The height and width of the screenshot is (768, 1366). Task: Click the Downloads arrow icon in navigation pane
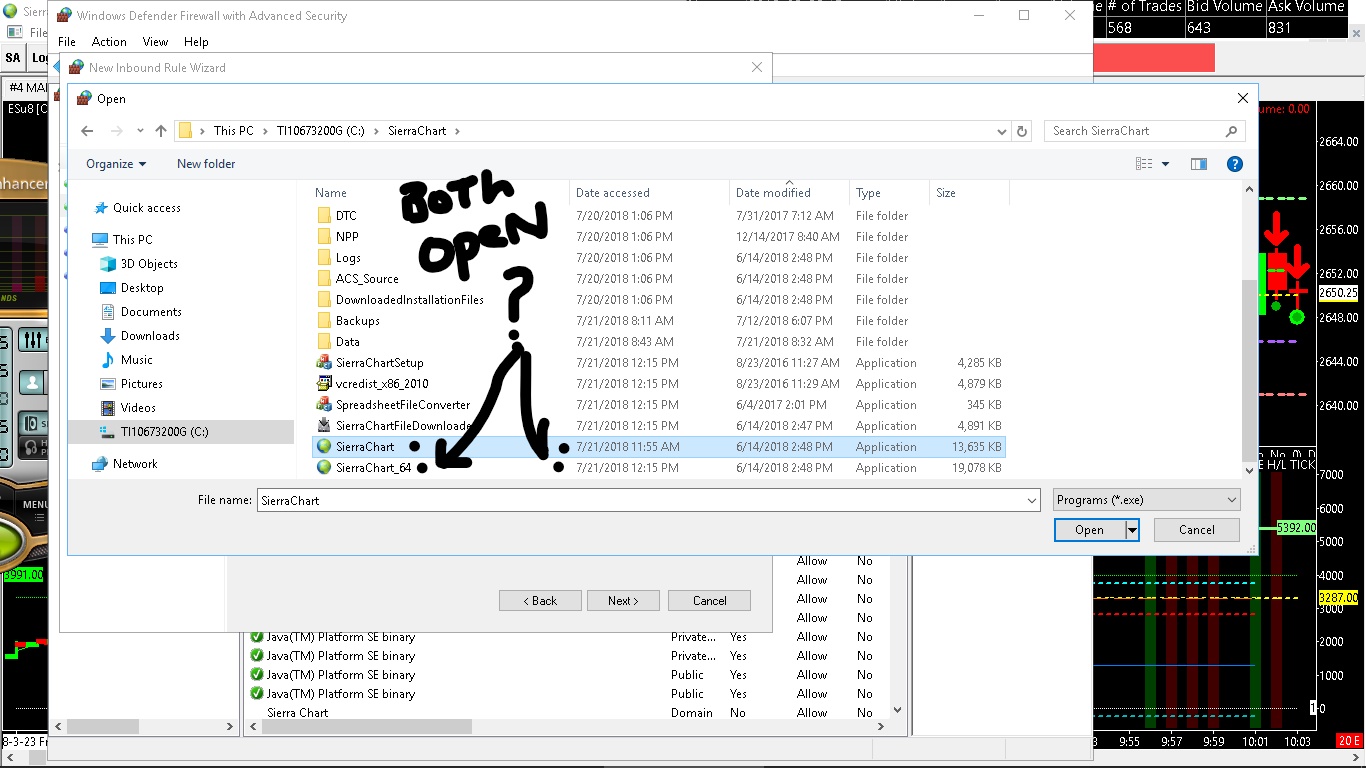pos(108,336)
